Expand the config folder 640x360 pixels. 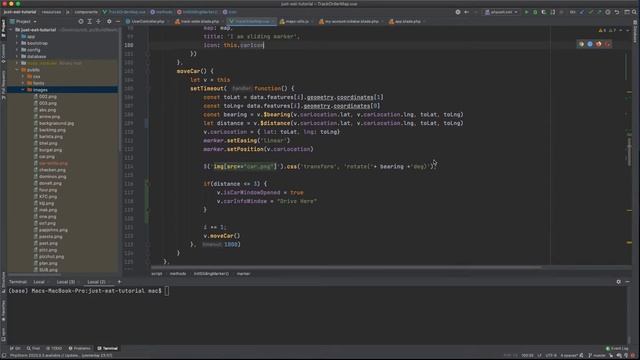(x=17, y=50)
